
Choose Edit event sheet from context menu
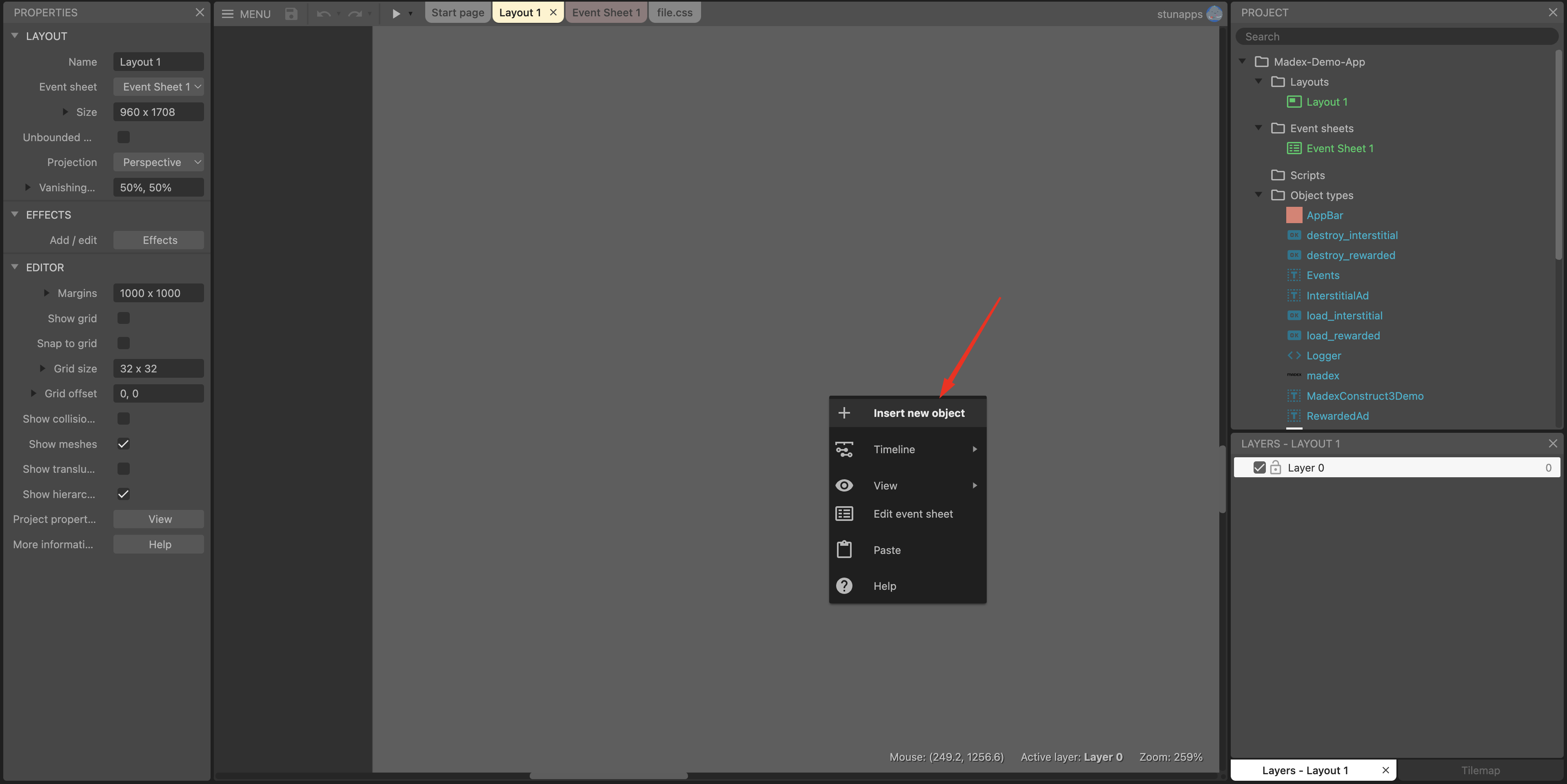pos(908,514)
